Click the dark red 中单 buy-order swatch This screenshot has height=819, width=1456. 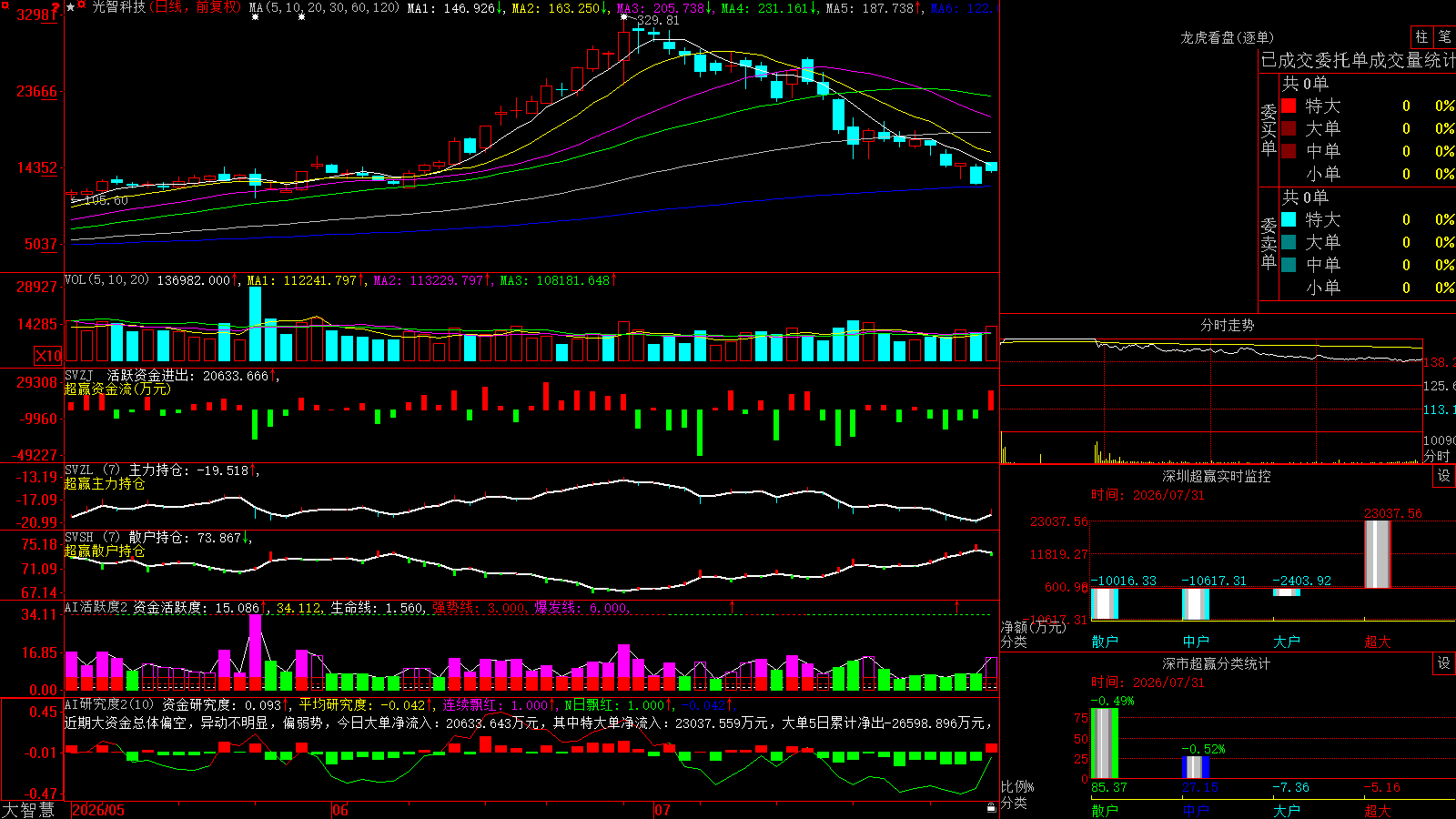pyautogui.click(x=1289, y=151)
